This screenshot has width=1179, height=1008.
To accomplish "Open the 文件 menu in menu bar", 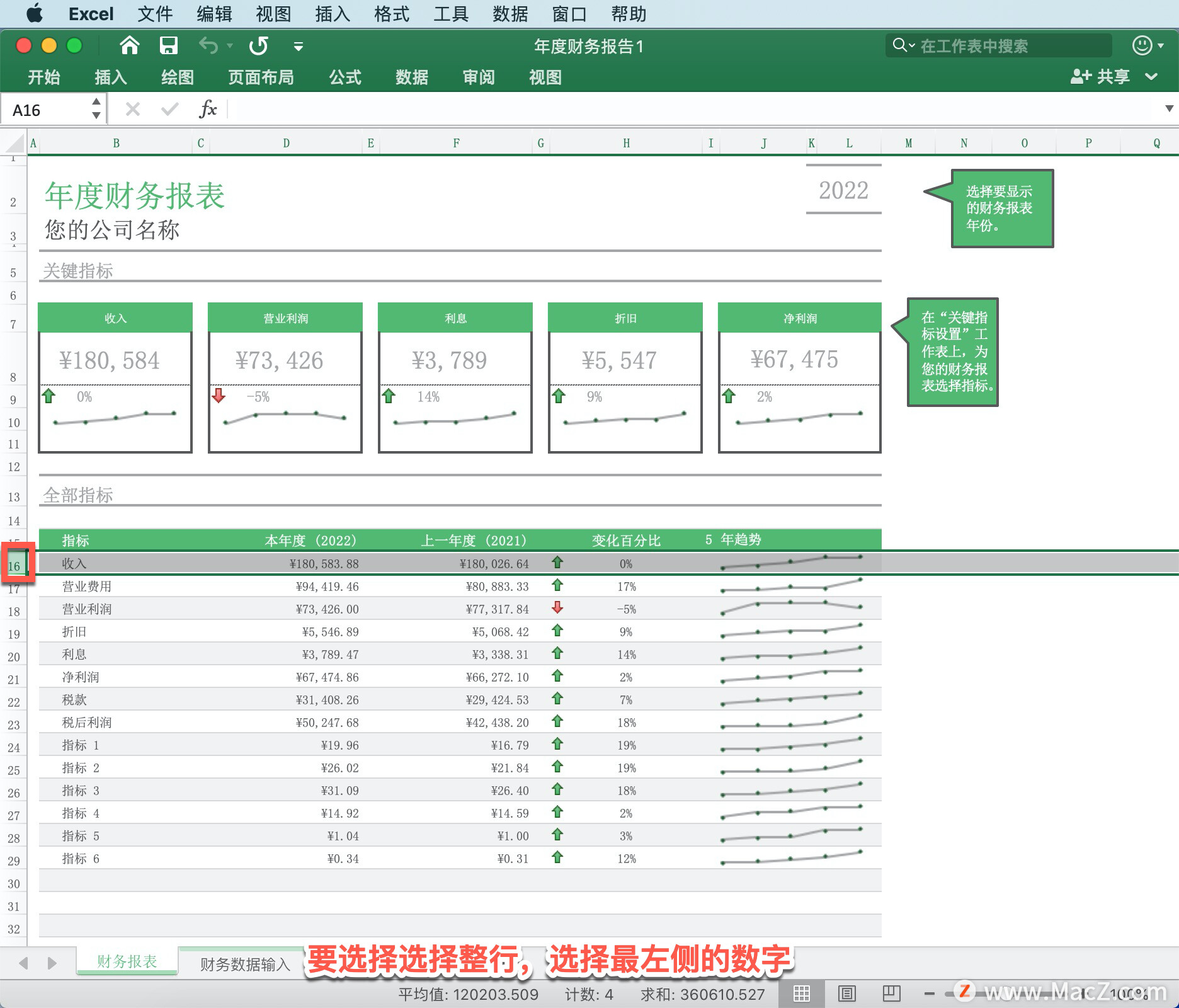I will pos(155,14).
